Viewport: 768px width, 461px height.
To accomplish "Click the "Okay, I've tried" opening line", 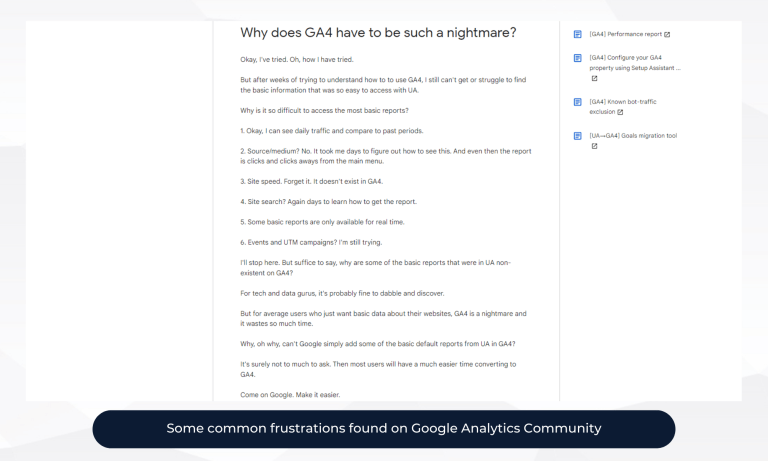I will pos(297,59).
